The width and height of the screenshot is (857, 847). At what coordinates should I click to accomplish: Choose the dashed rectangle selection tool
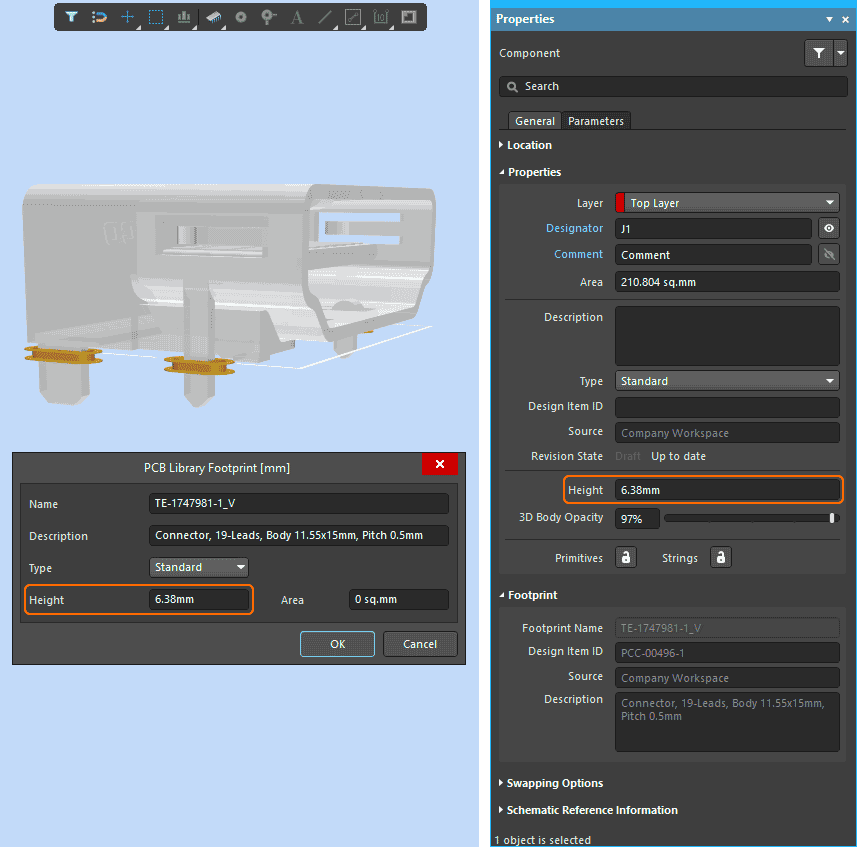coord(156,17)
